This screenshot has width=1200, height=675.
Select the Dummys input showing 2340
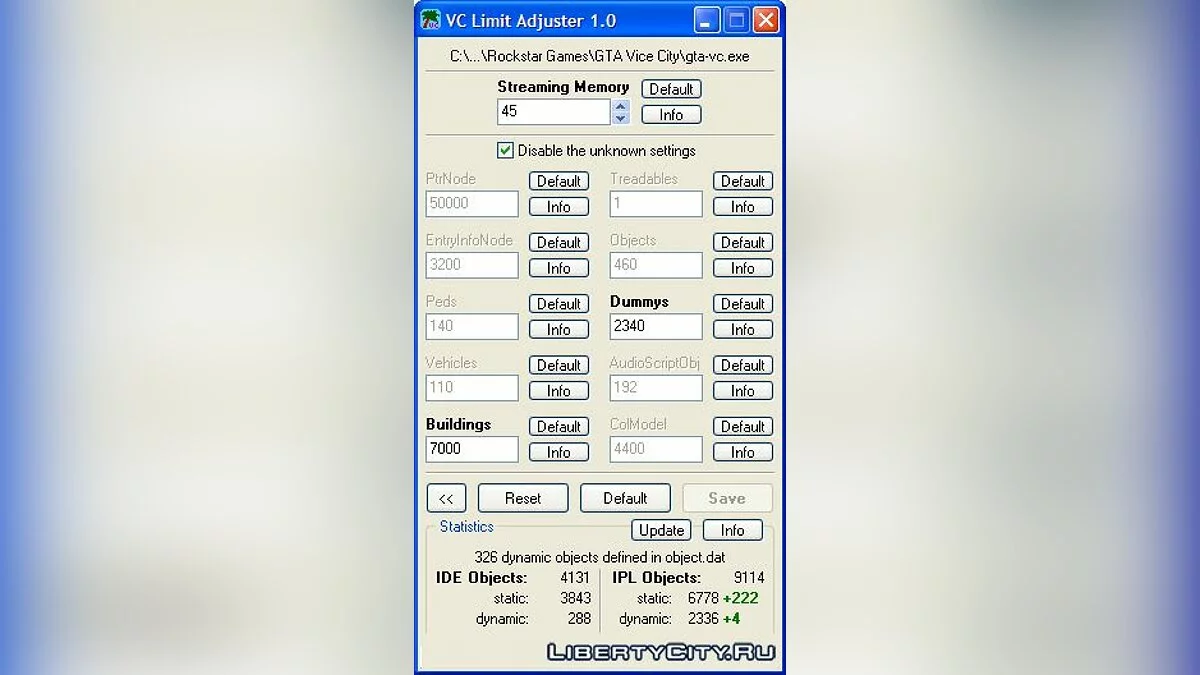click(x=655, y=326)
